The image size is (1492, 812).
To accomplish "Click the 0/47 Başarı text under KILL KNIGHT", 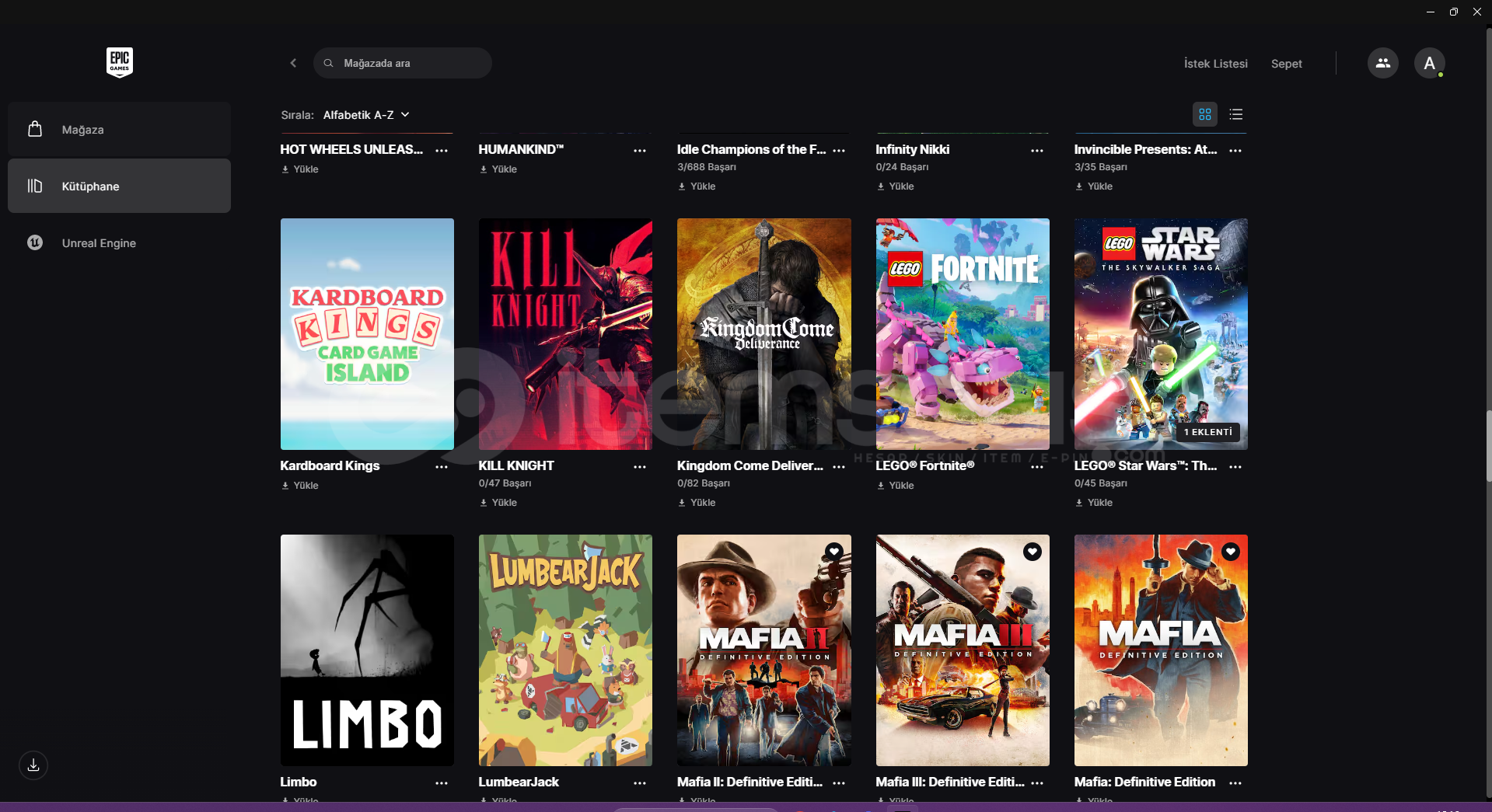I will (505, 483).
